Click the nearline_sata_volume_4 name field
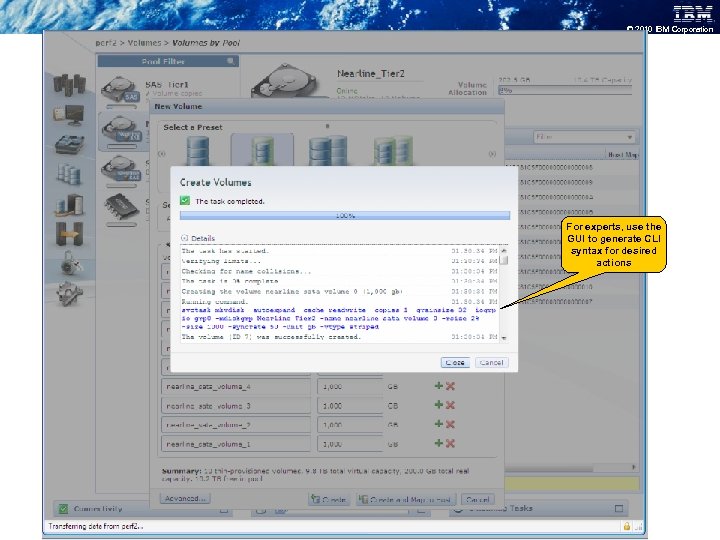Screen dimensions: 720x540 pos(236,387)
